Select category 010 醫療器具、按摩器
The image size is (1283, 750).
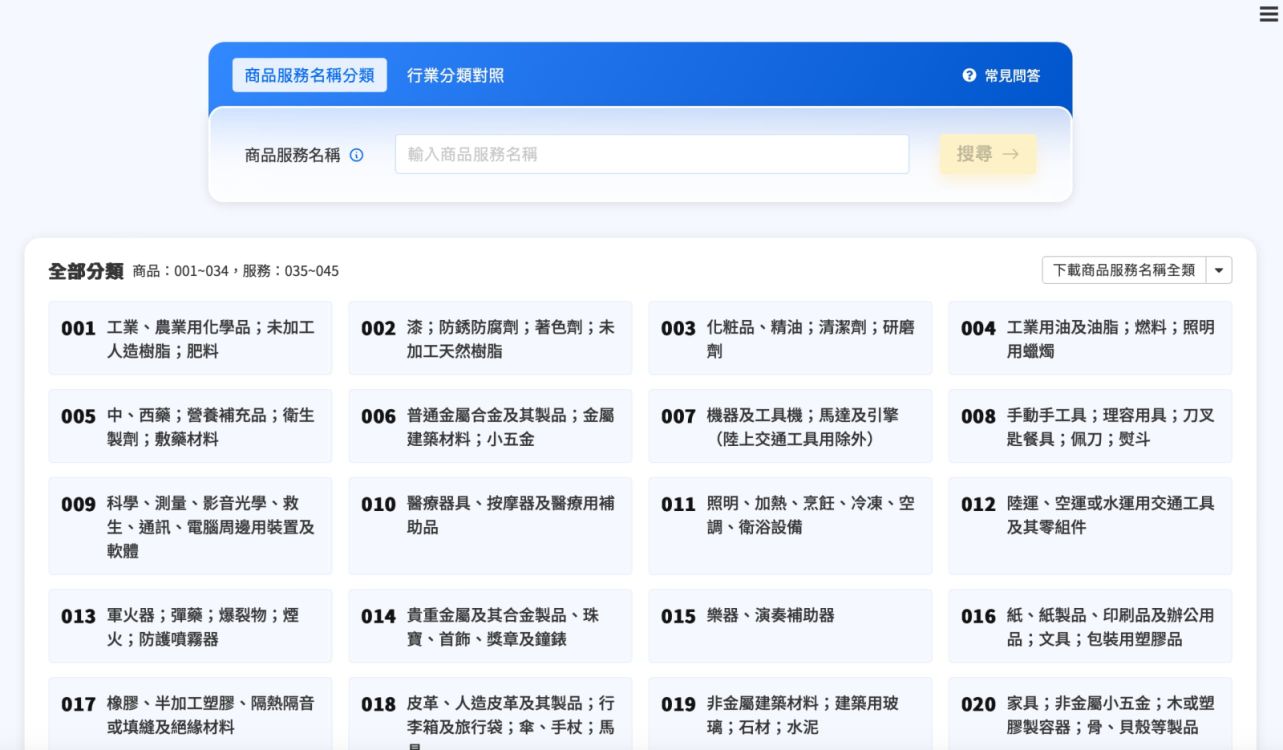pos(490,526)
